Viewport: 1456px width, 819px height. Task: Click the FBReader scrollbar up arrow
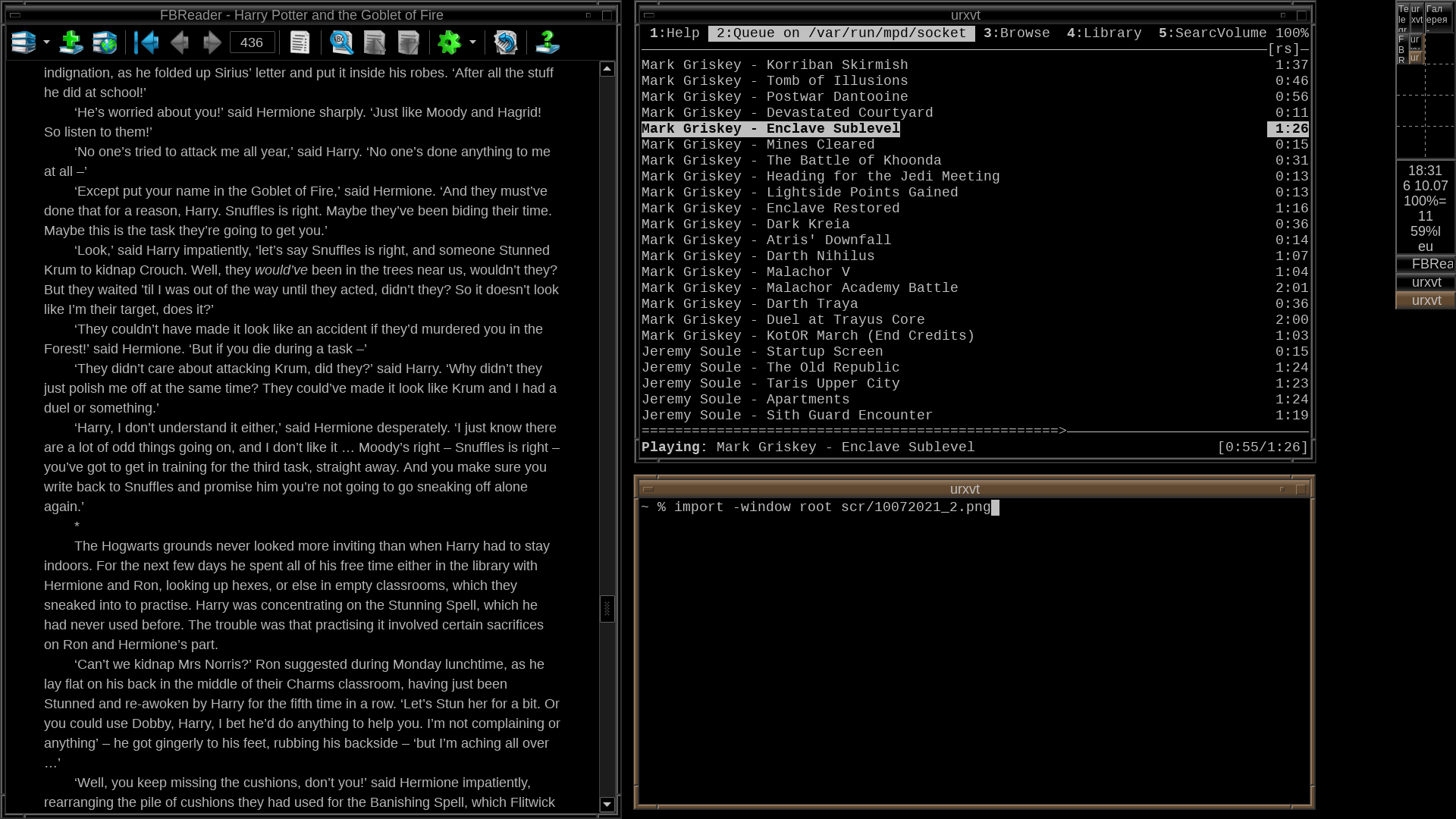(x=607, y=69)
